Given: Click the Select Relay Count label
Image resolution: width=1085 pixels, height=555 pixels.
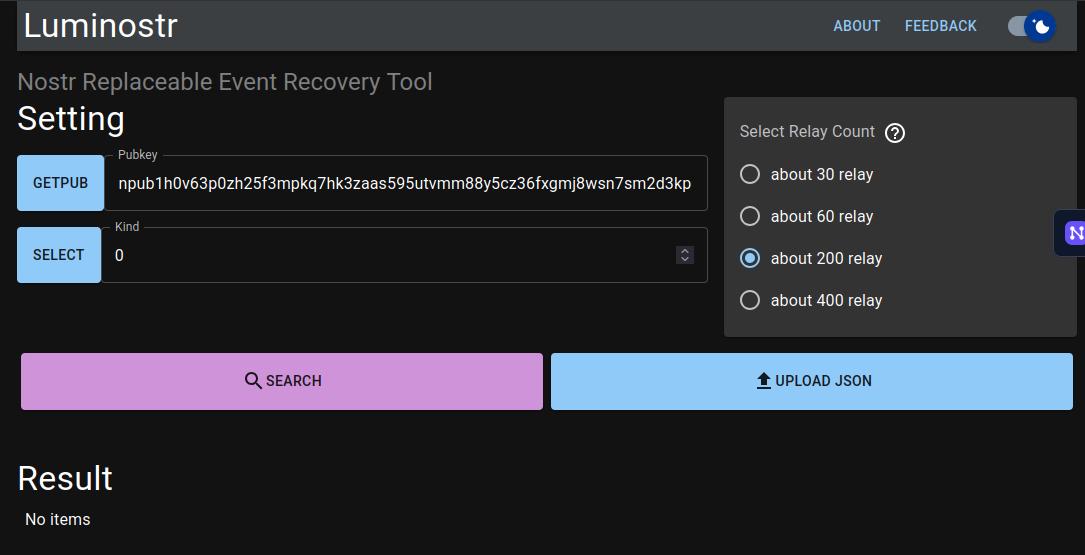Looking at the screenshot, I should click(807, 131).
